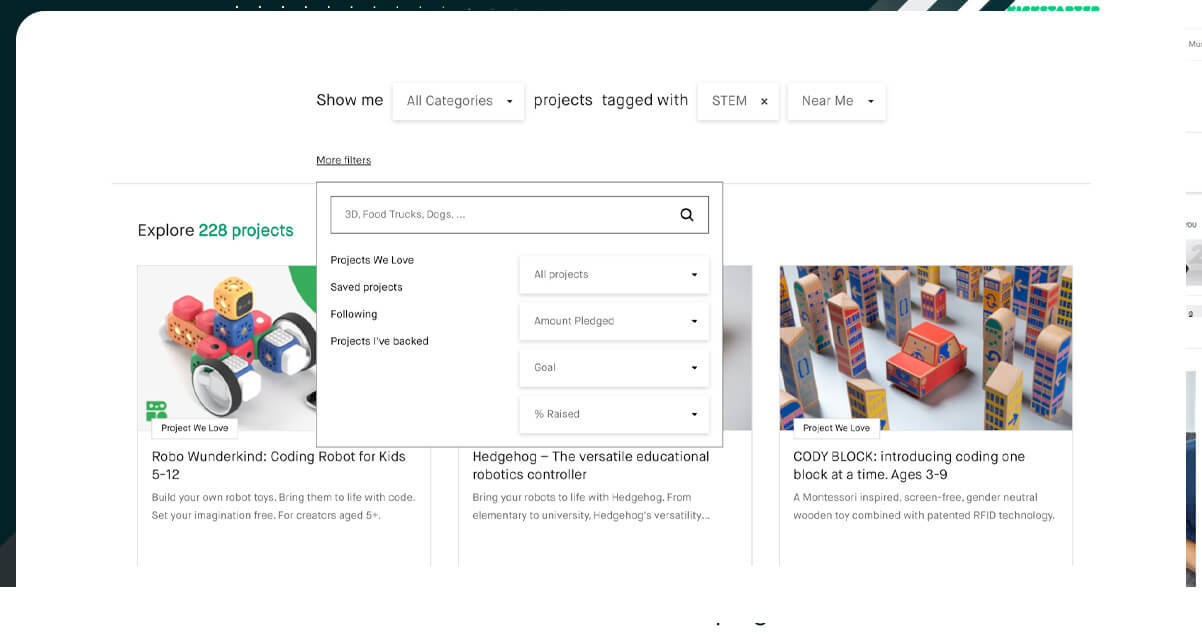The height and width of the screenshot is (634, 1202).
Task: Expand the % Raised dropdown
Action: [x=614, y=414]
